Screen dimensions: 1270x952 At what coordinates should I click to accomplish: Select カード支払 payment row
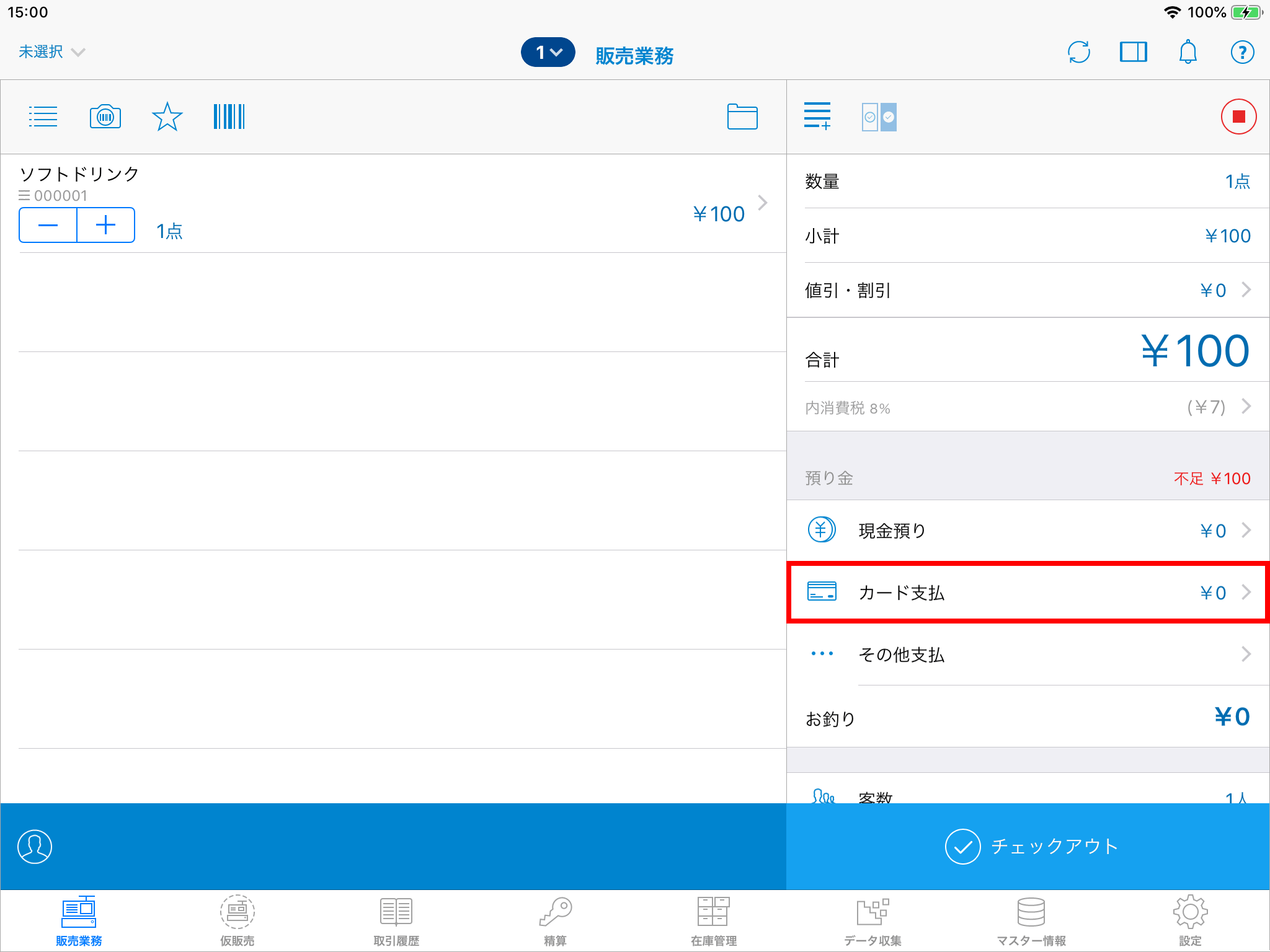coord(1028,593)
